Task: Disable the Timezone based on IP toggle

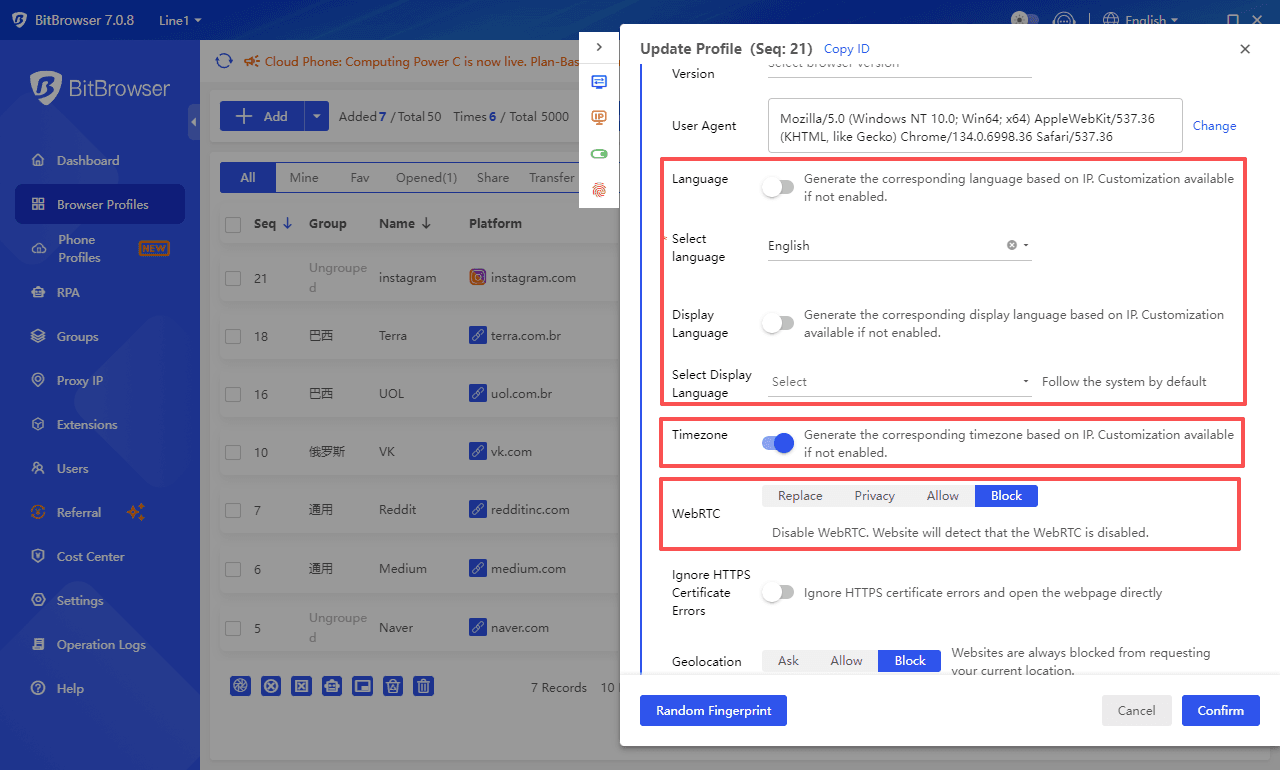Action: pos(778,443)
